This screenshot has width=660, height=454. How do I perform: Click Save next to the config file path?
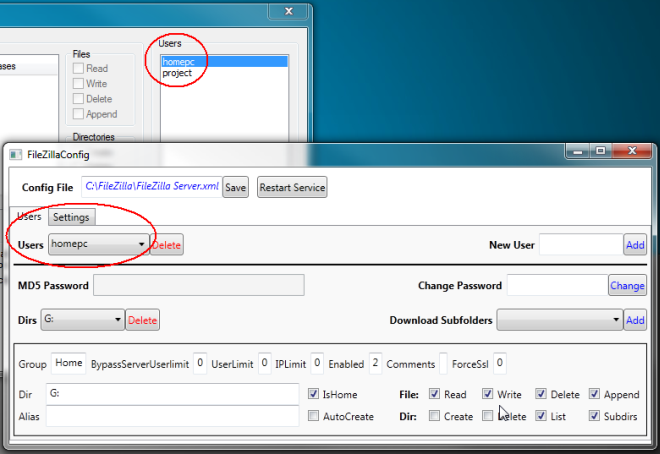pos(235,187)
